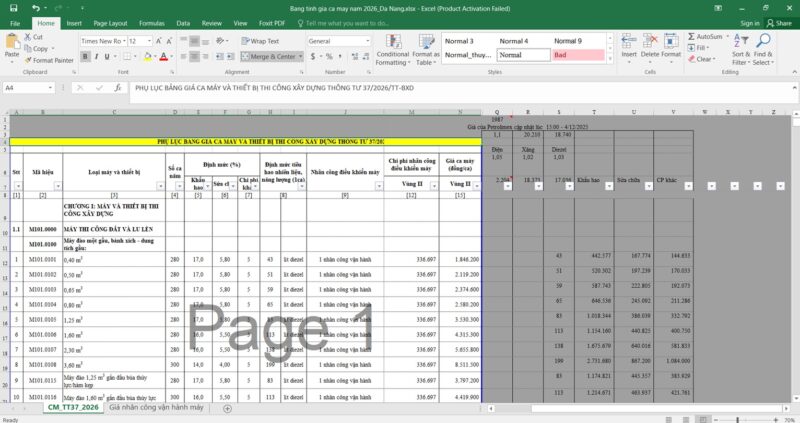Open Sort & Filter options
Viewport: 800px width, 423px height.
pyautogui.click(x=741, y=49)
